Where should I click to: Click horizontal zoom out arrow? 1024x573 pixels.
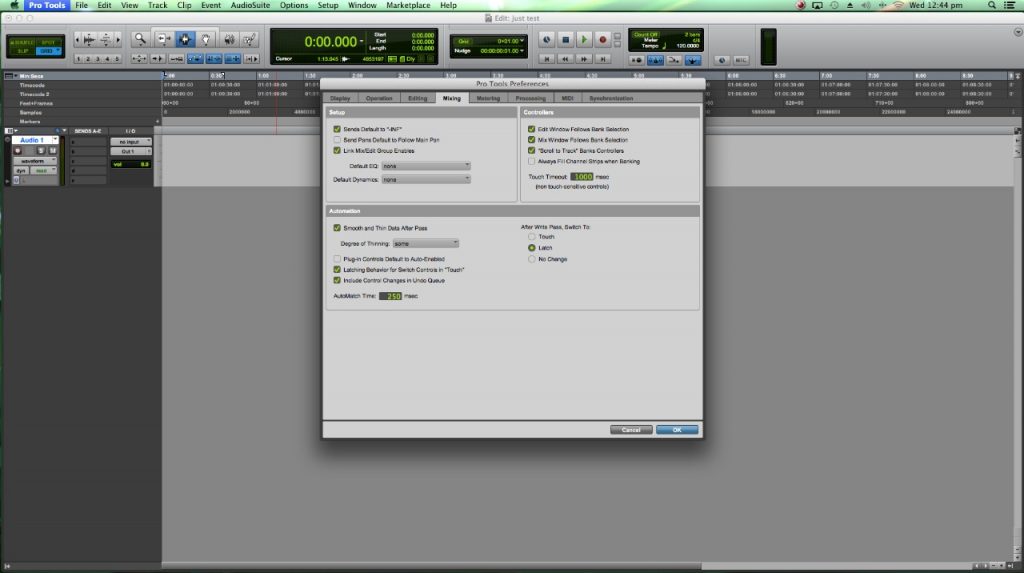click(77, 40)
